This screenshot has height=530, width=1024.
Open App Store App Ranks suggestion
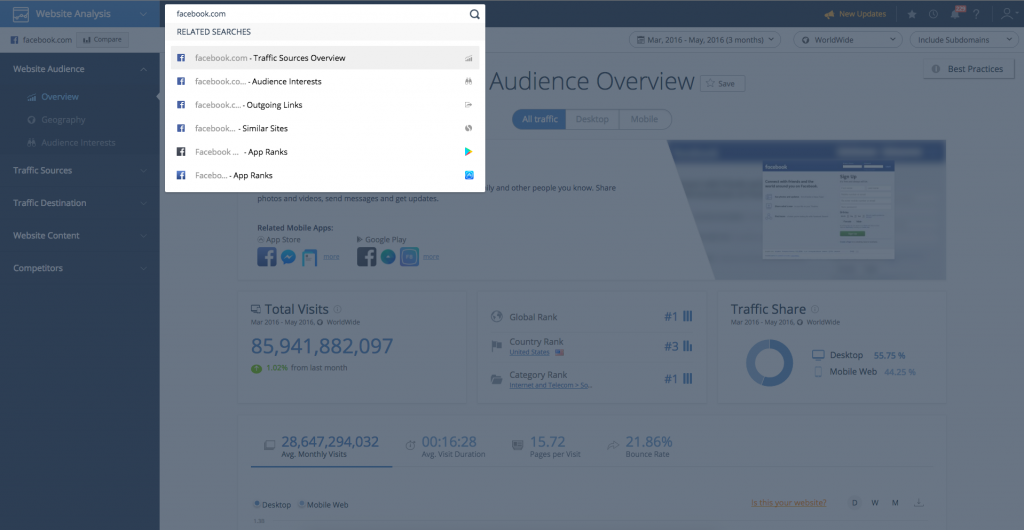pos(325,176)
